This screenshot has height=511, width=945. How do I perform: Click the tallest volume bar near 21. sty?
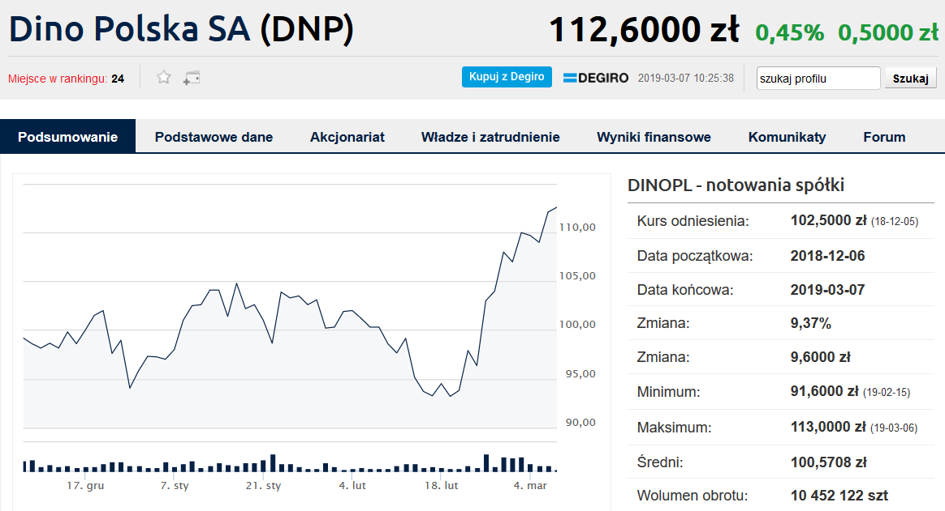[272, 463]
